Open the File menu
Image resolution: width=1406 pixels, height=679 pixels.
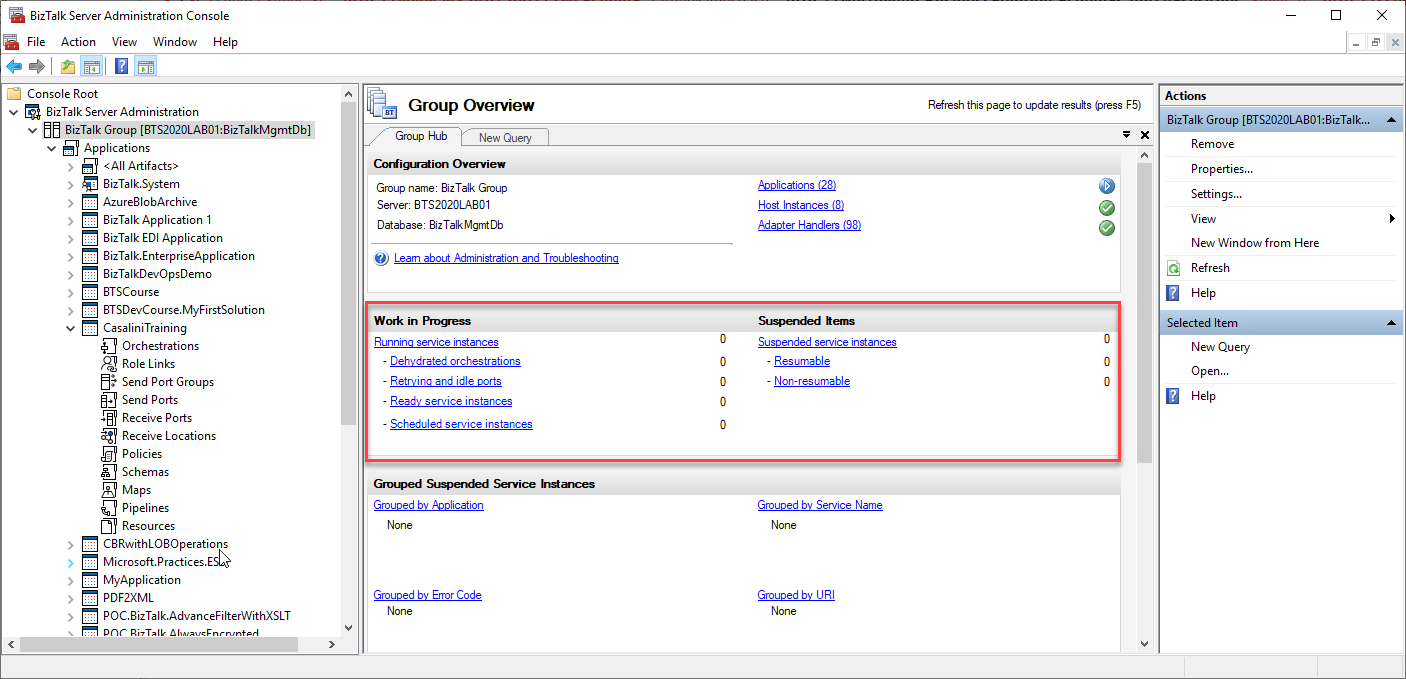[36, 42]
